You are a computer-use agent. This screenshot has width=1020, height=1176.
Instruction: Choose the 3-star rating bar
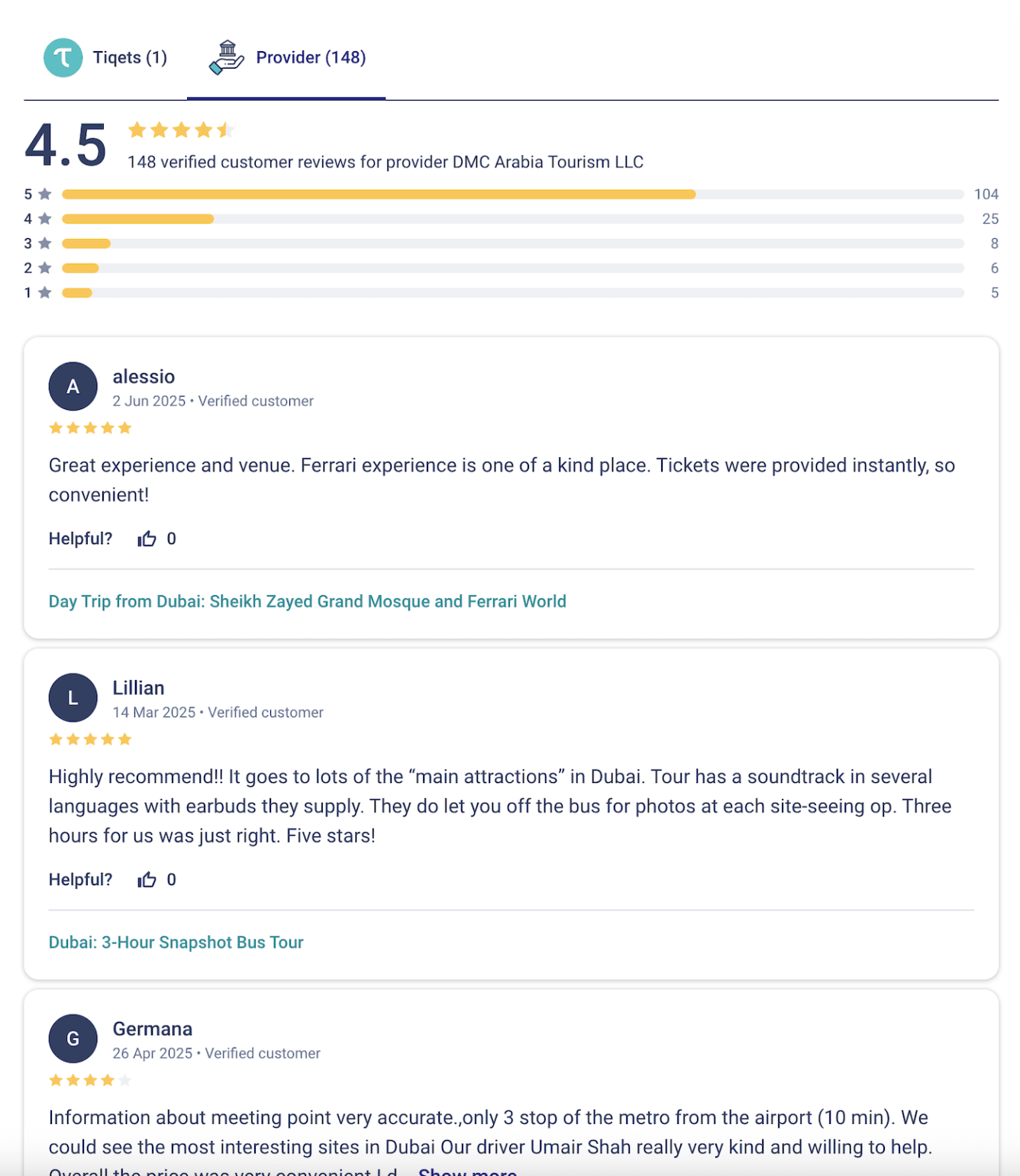(512, 244)
